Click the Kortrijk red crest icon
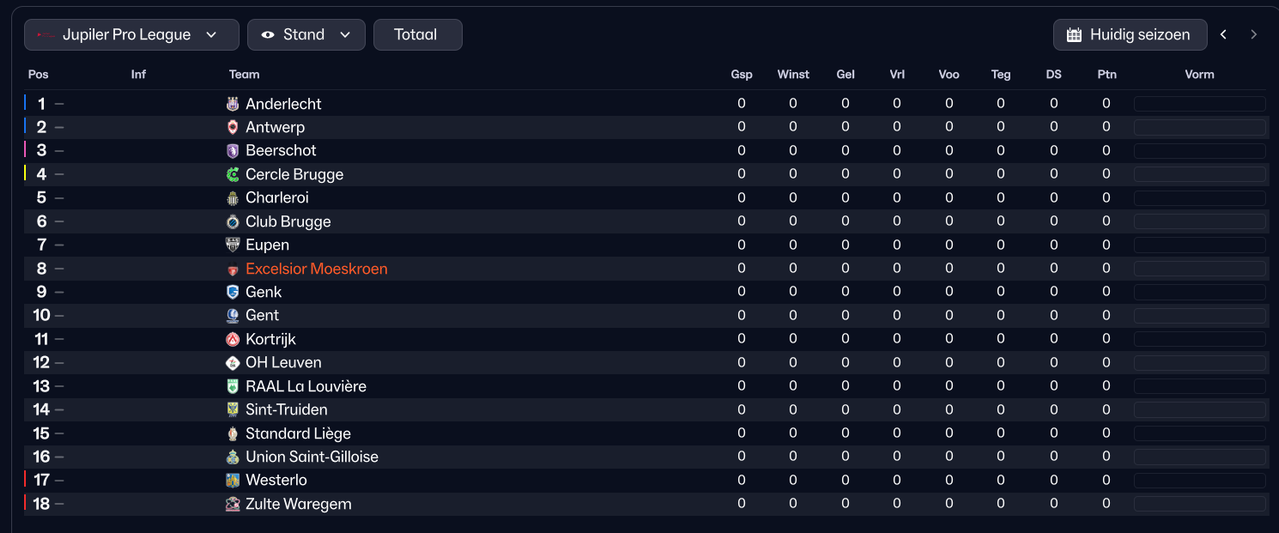This screenshot has width=1279, height=533. (x=233, y=339)
